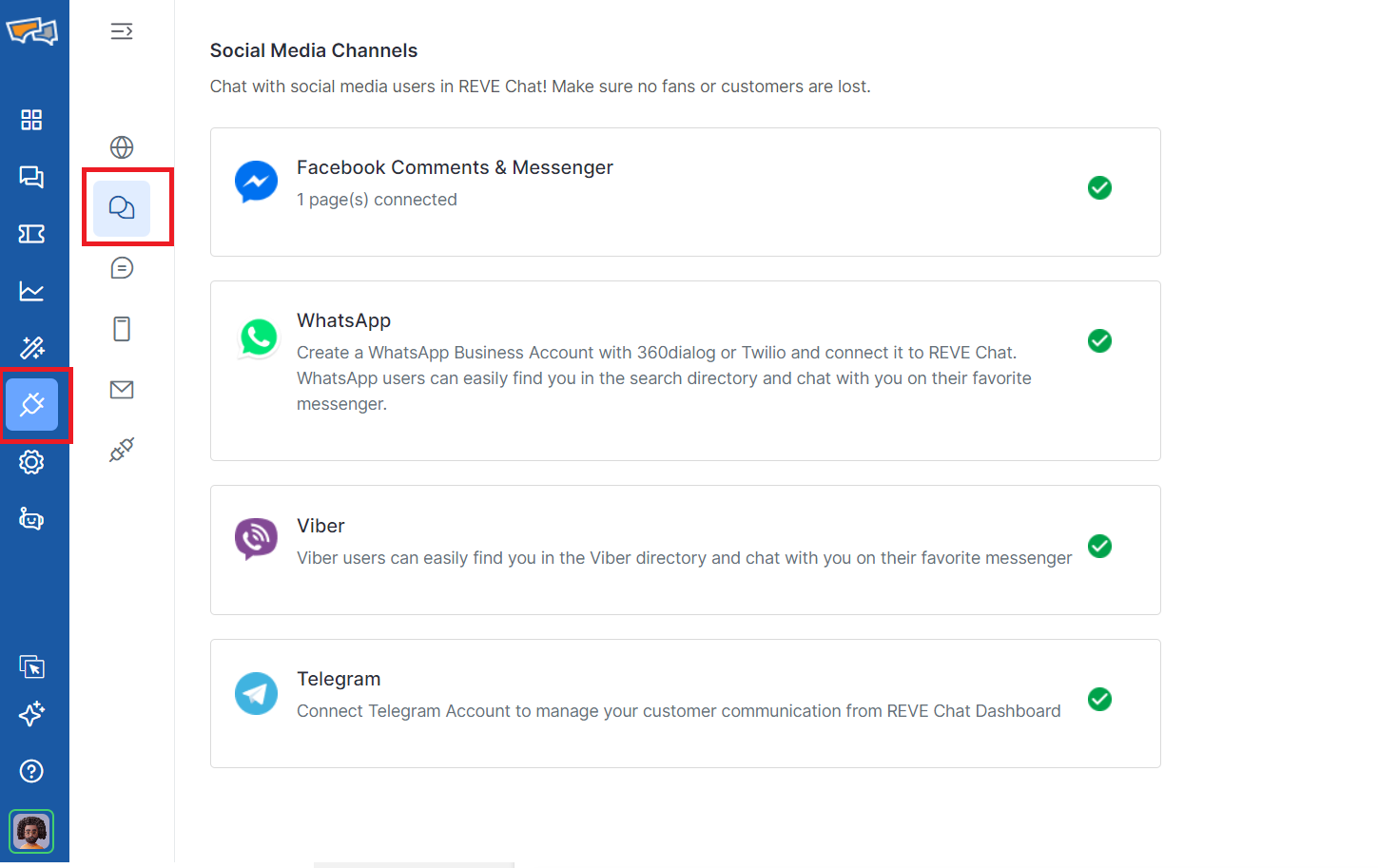This screenshot has height=868, width=1378.
Task: Open the Tickets icon in blue sidebar
Action: tap(31, 234)
